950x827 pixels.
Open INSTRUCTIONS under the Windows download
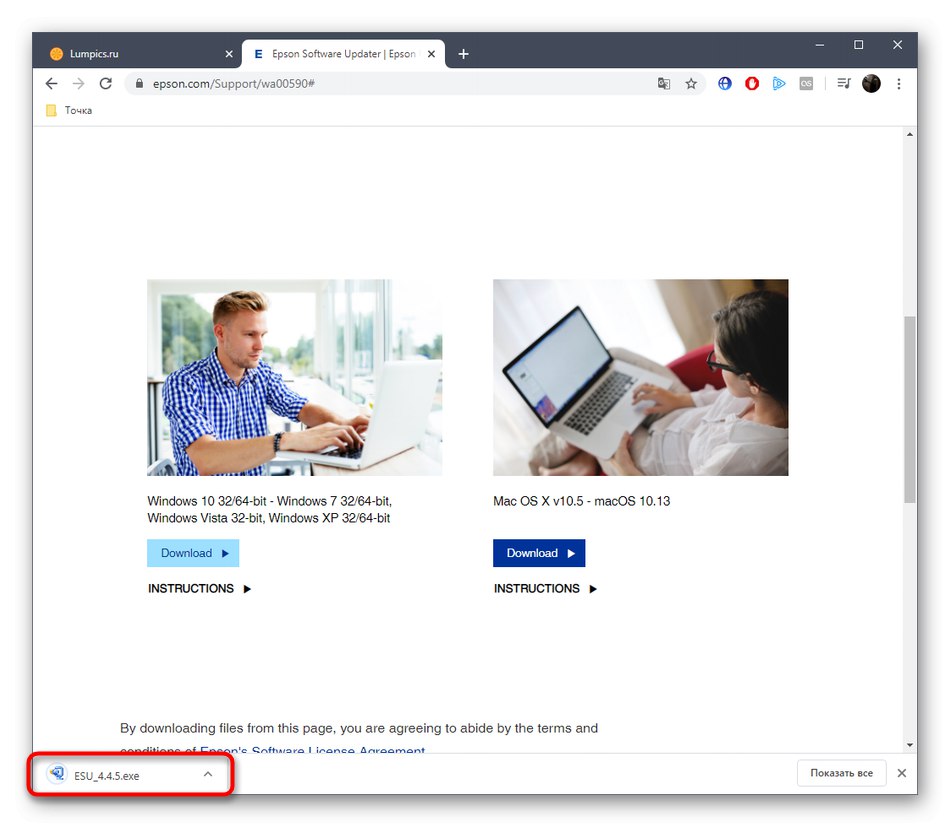[199, 589]
